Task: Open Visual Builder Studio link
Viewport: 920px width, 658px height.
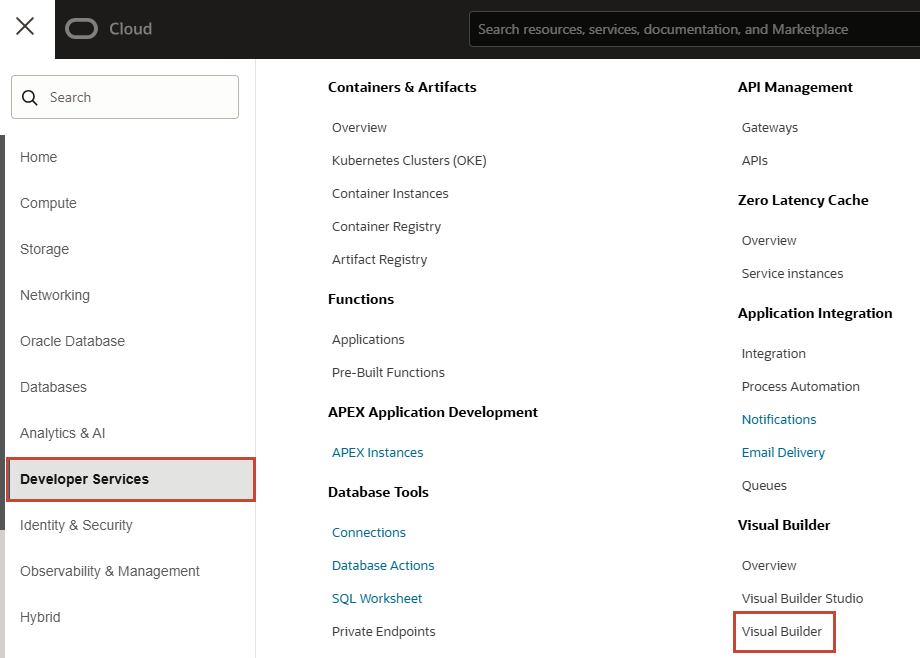Action: [x=802, y=598]
